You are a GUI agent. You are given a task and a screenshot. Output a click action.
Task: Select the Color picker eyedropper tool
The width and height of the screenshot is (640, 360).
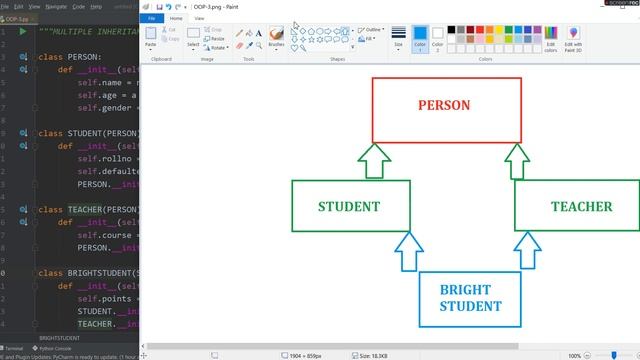click(x=249, y=46)
